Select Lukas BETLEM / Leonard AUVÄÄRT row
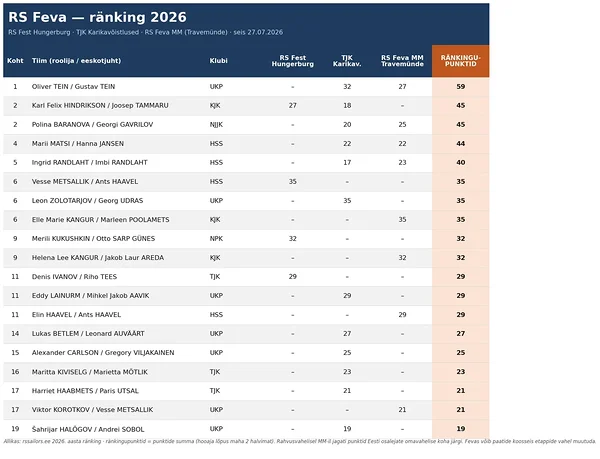 click(x=246, y=334)
